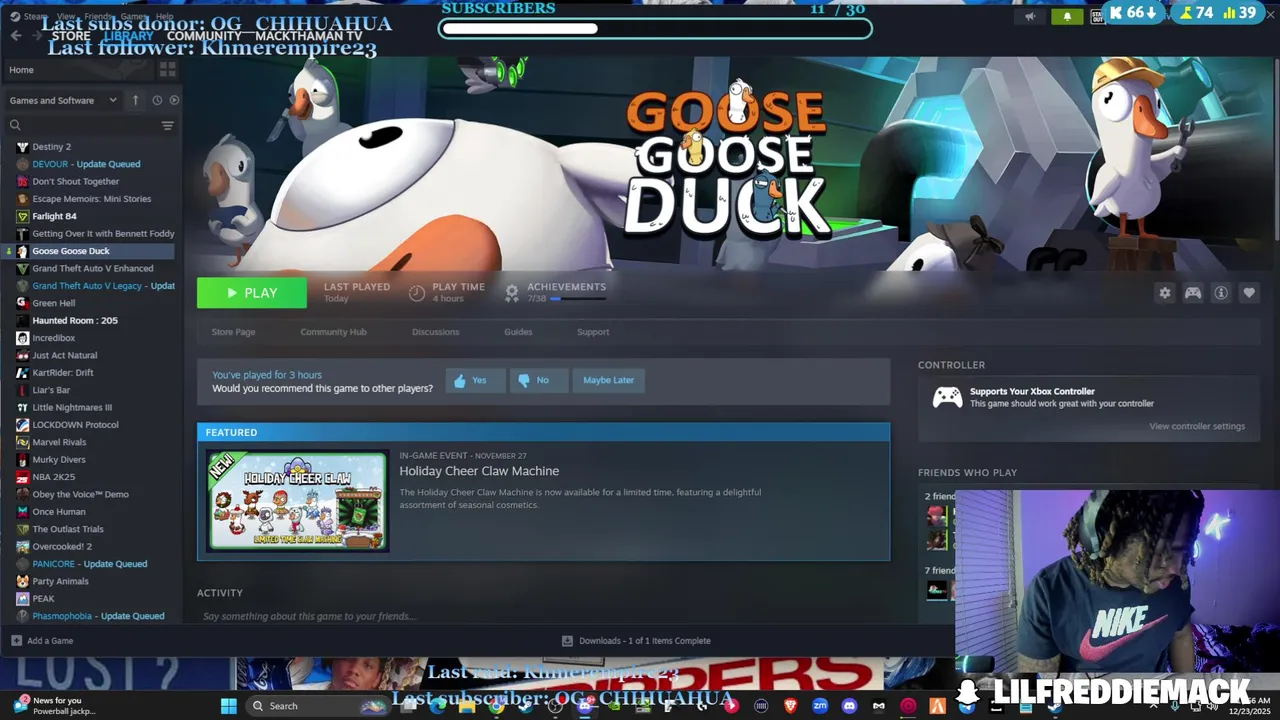Open the Store Page link
The image size is (1280, 720).
[x=233, y=332]
